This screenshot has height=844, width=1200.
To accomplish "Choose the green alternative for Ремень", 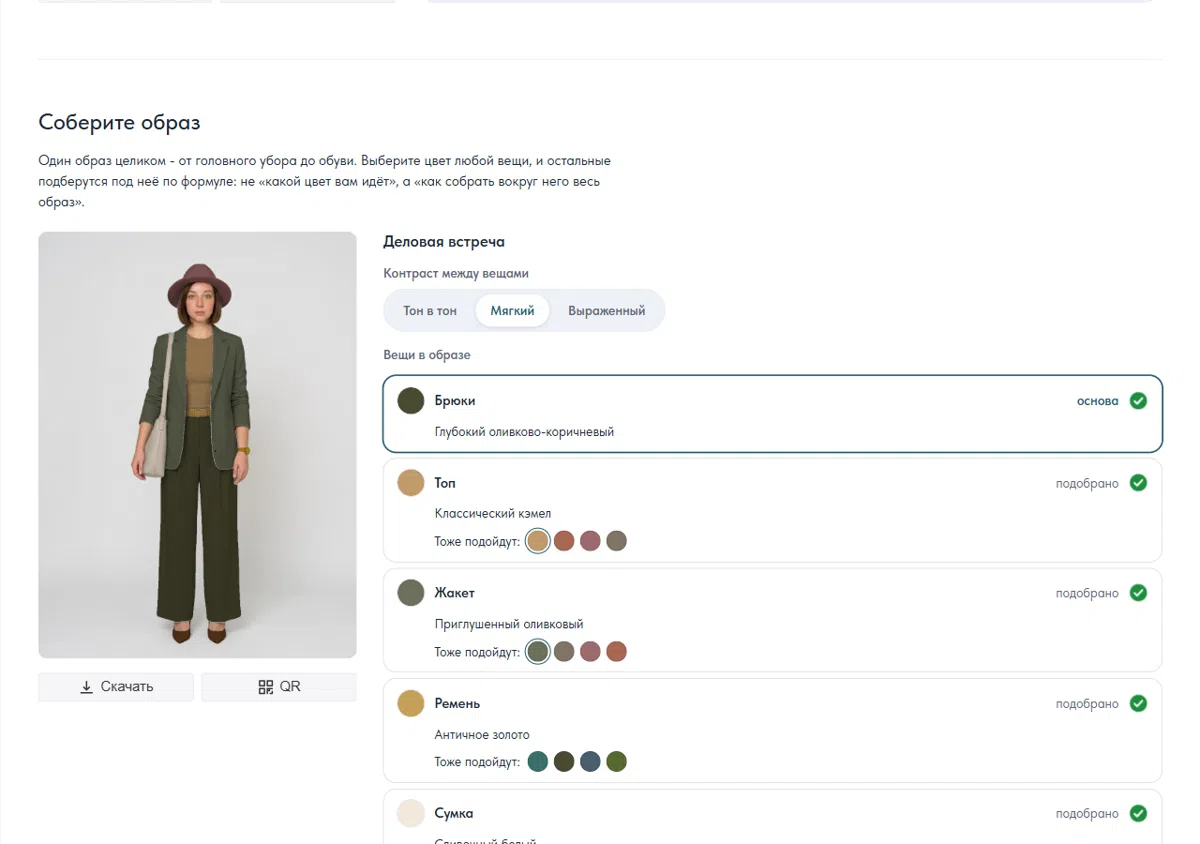I will point(616,762).
